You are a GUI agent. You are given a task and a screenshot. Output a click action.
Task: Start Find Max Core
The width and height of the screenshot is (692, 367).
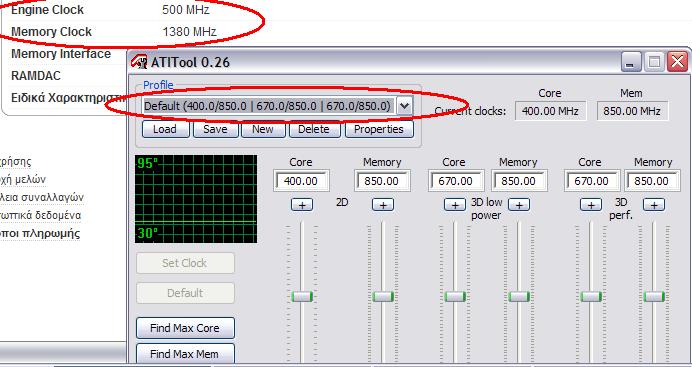(x=185, y=328)
